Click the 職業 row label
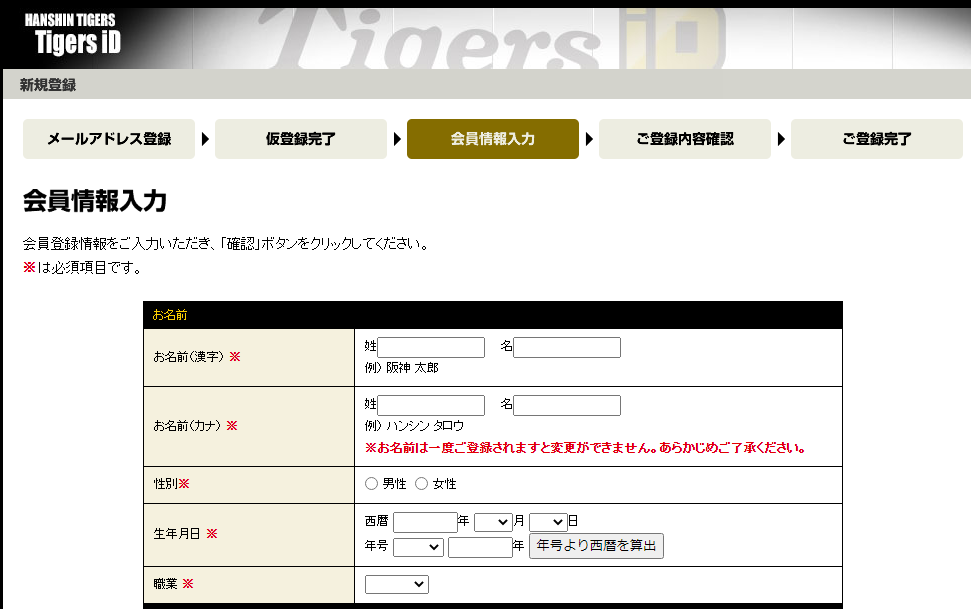 pyautogui.click(x=173, y=584)
